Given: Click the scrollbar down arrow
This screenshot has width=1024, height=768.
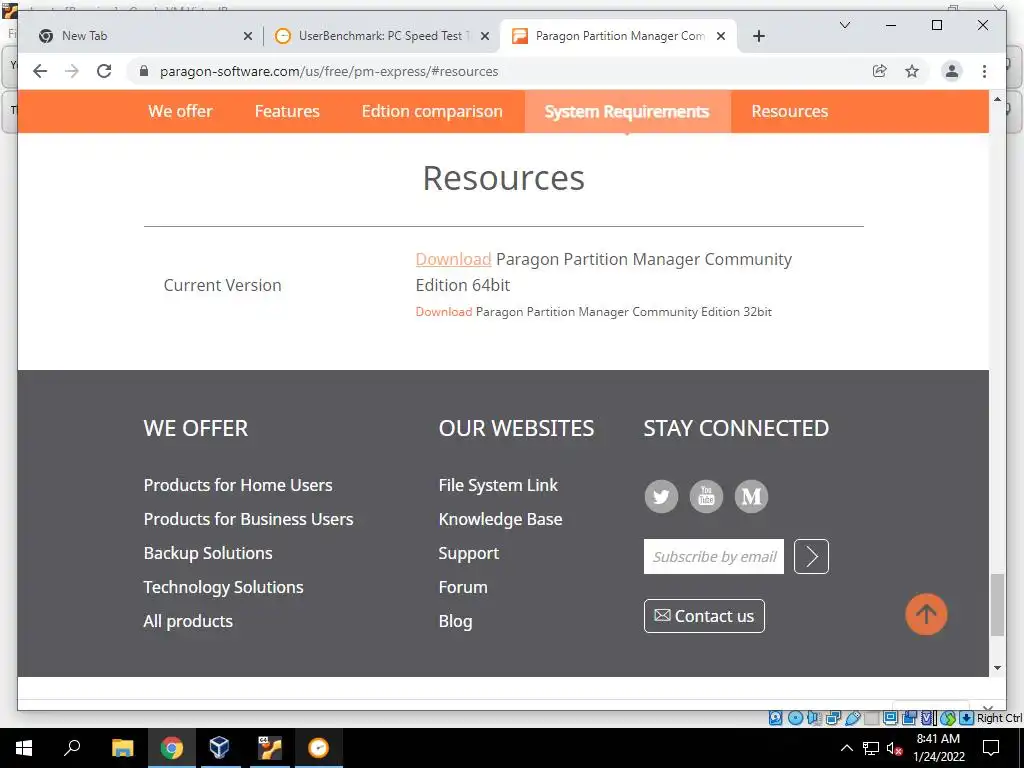Looking at the screenshot, I should click(x=997, y=667).
